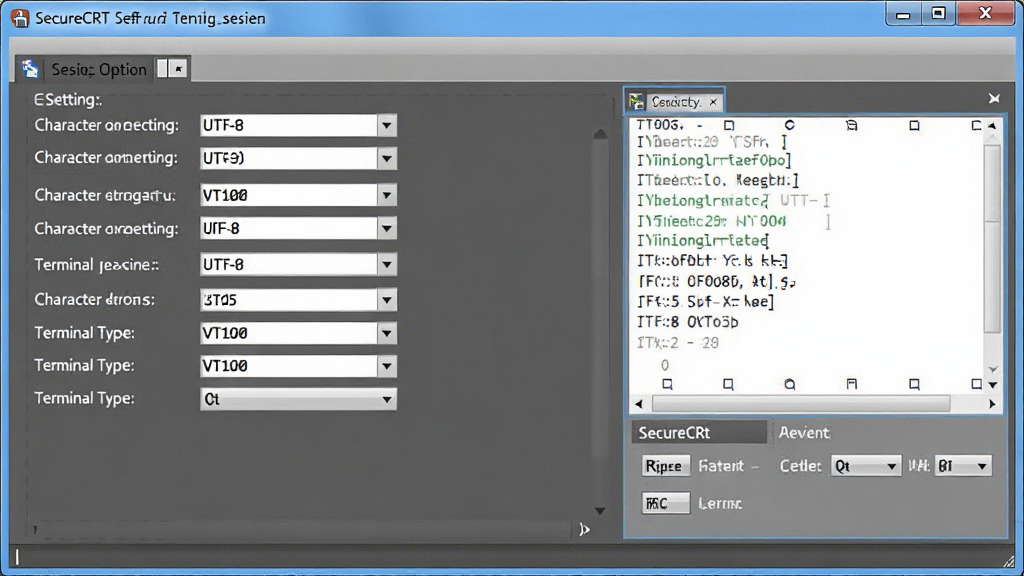The height and width of the screenshot is (576, 1024).
Task: Click the list's horizontal scrollbar thumb
Action: (801, 404)
